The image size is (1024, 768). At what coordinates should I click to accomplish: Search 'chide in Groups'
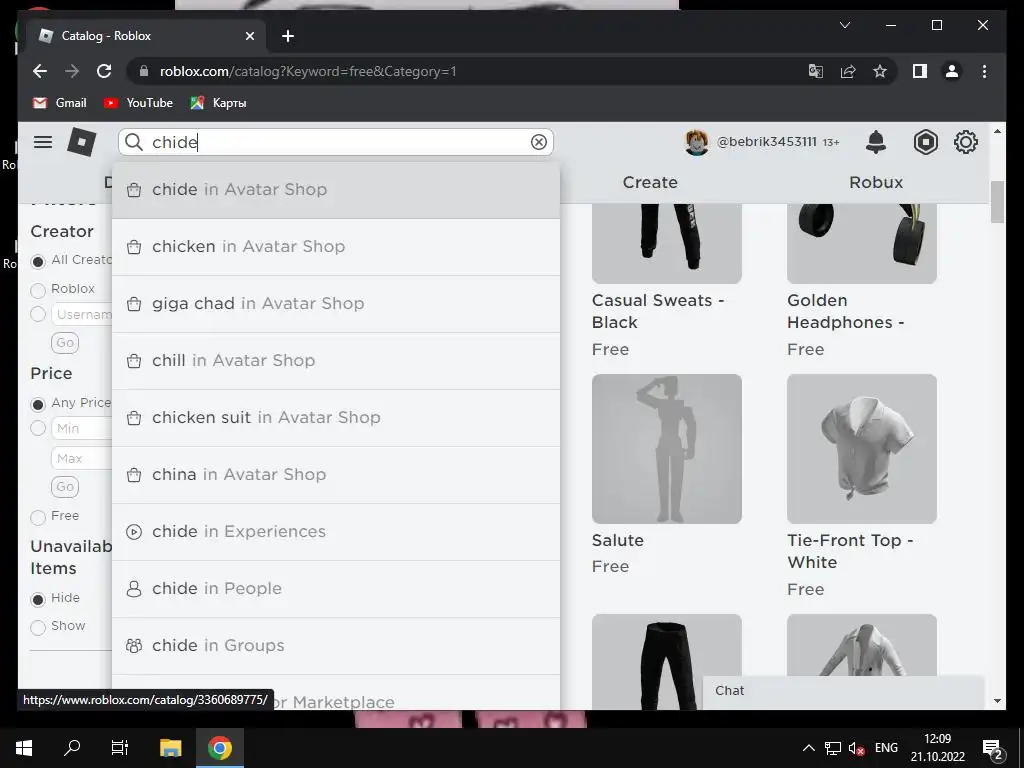click(336, 646)
